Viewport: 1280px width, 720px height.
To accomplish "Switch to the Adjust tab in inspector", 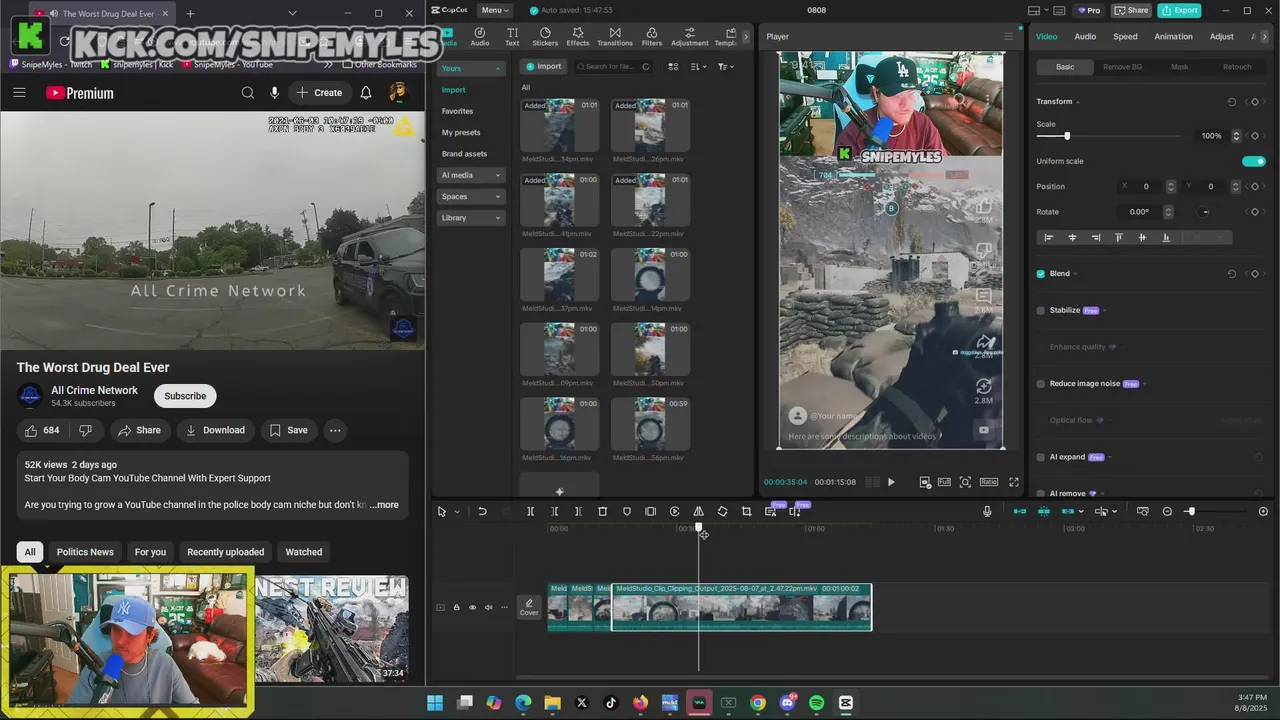I will (x=1222, y=37).
